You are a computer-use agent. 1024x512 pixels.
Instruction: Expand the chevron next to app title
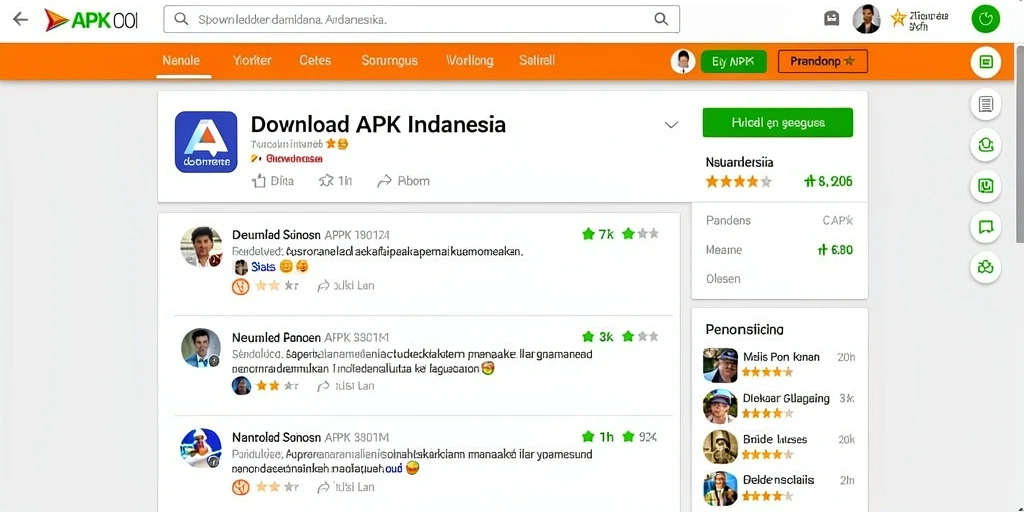671,125
